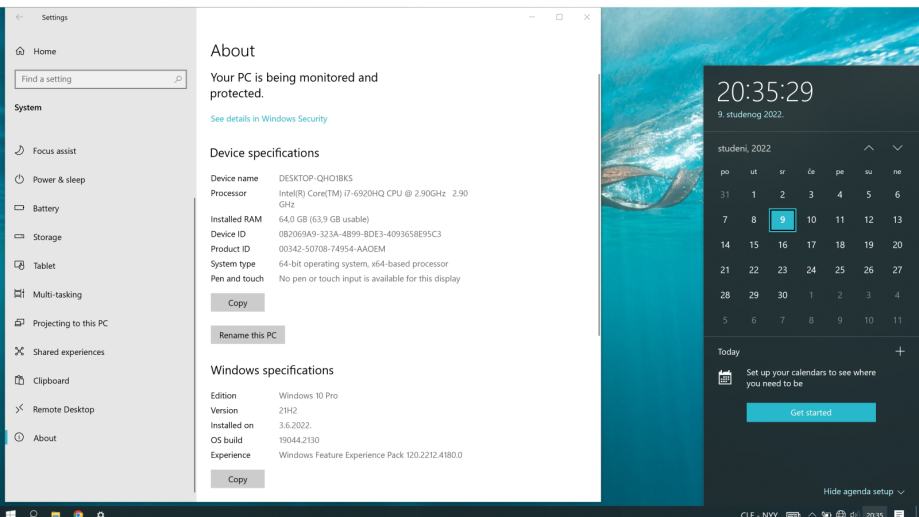Viewport: 919px width, 517px height.
Task: Click the date text 9. studenog 2022.
Action: click(x=750, y=114)
